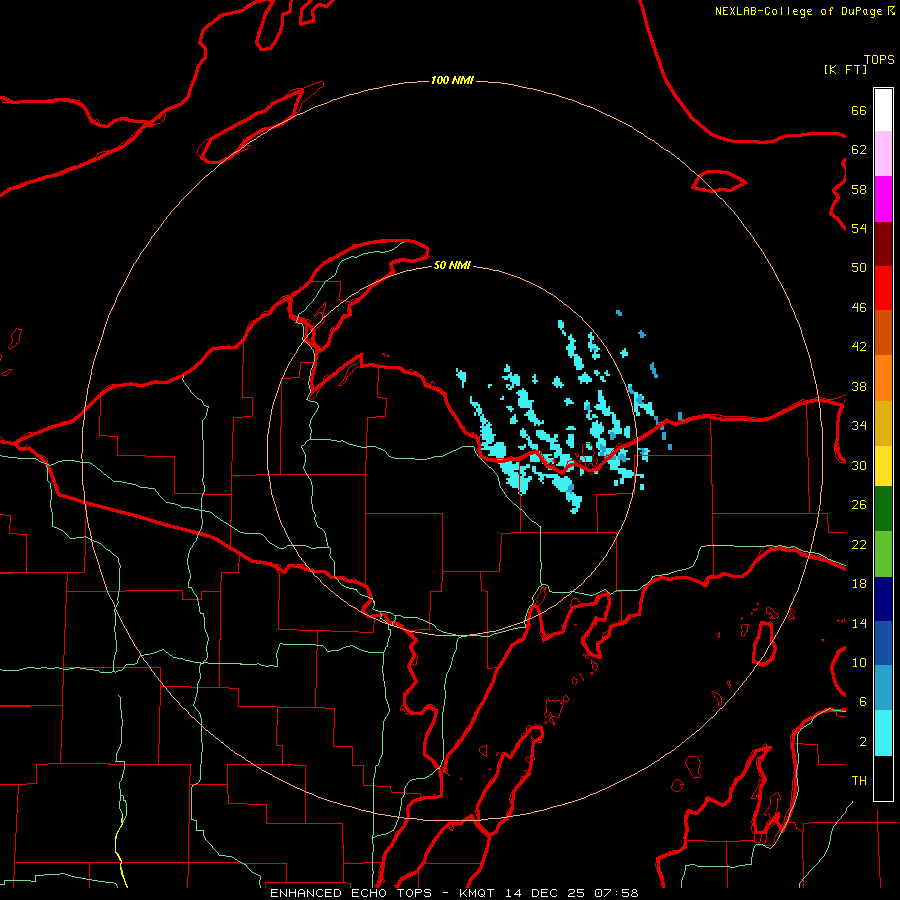Click the '14 DEC 25 07:58' timestamp
Screen dimensions: 900x900
pos(572,893)
